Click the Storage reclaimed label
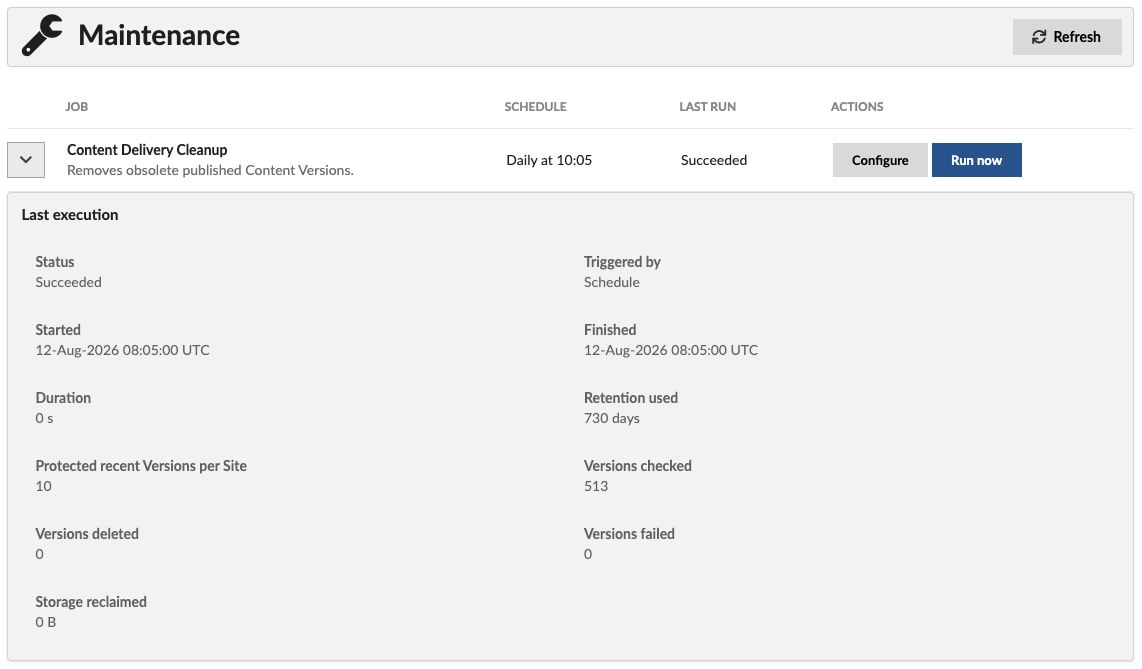Viewport: 1142px width, 669px height. (x=91, y=602)
